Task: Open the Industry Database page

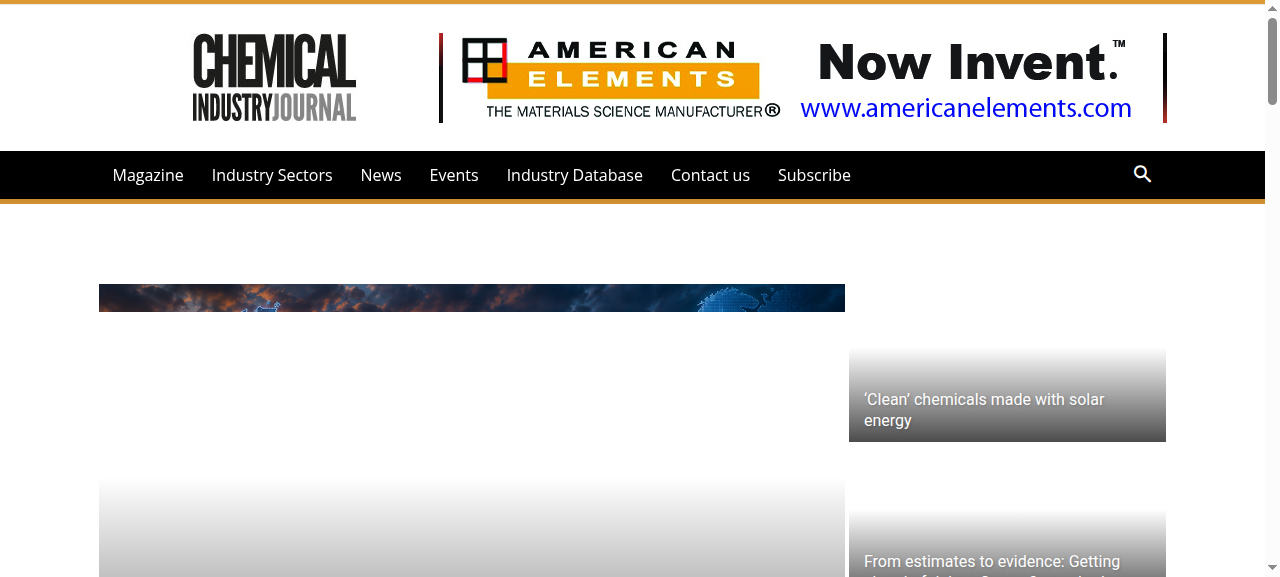Action: [x=575, y=175]
